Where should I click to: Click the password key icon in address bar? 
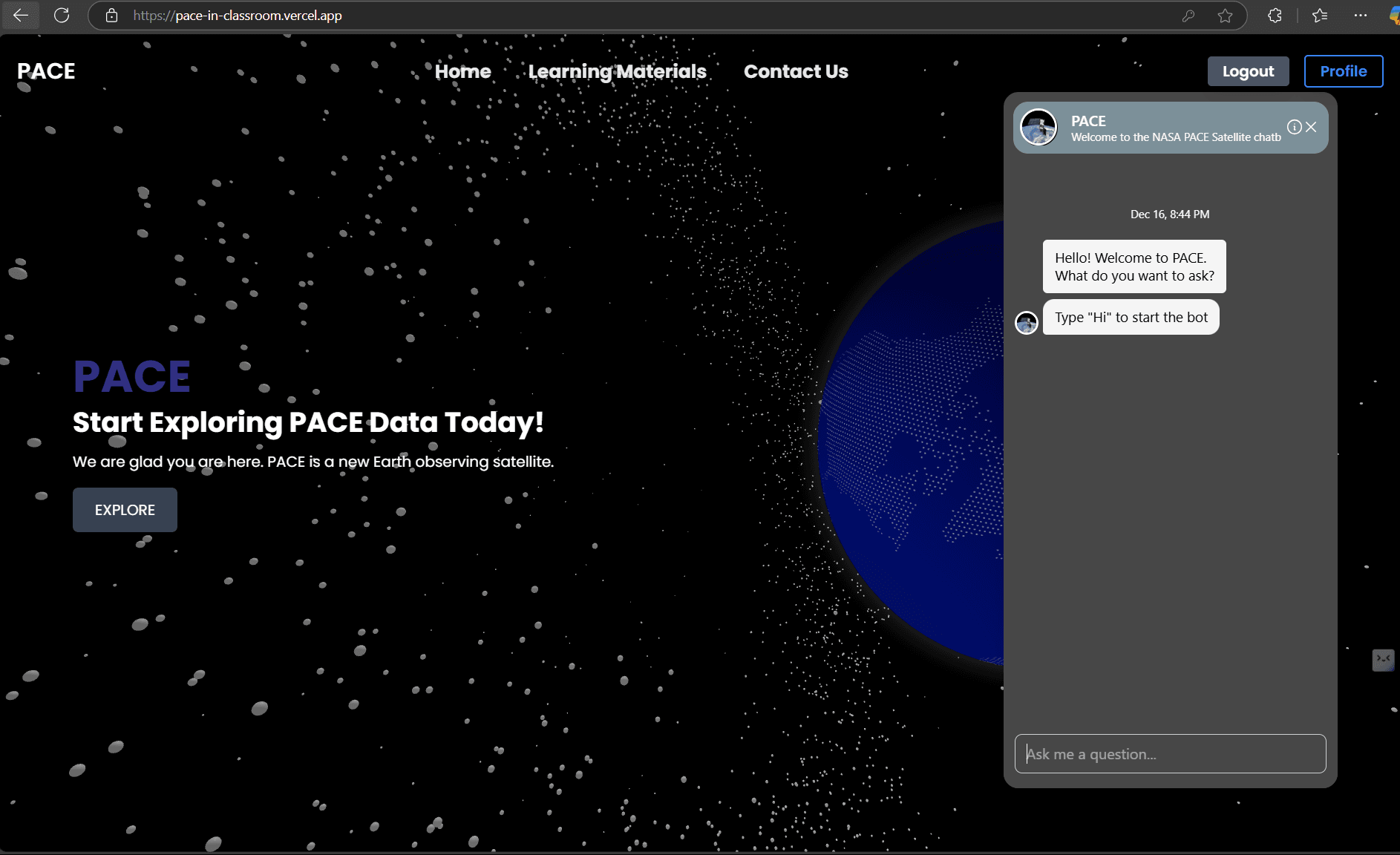(x=1189, y=15)
